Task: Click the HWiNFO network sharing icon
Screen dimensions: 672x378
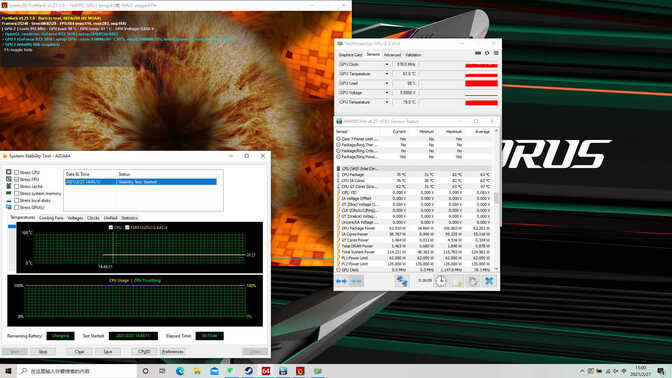Action: [402, 281]
